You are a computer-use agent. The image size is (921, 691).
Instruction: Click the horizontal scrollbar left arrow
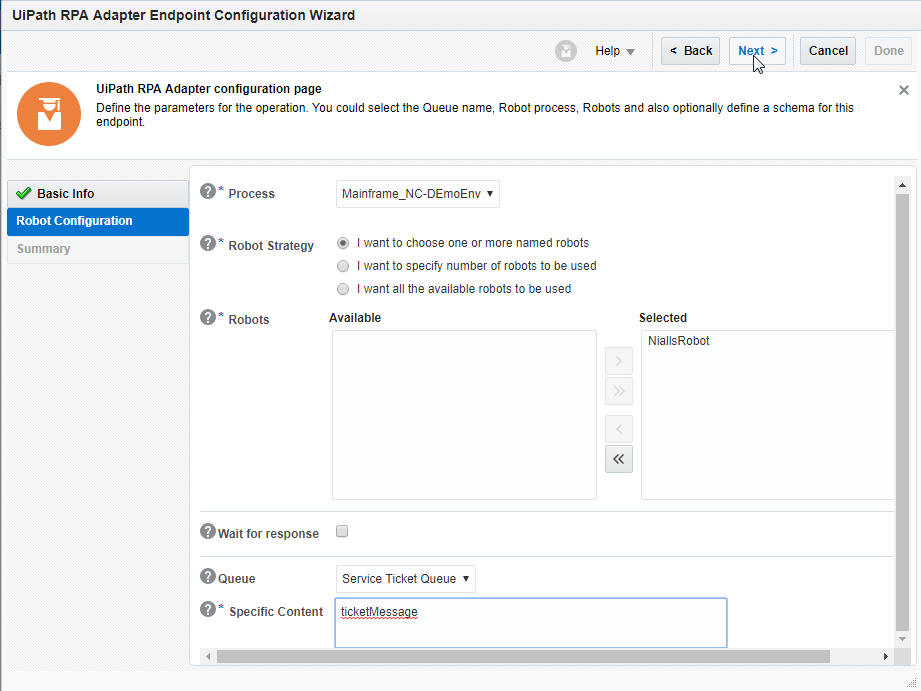(208, 656)
